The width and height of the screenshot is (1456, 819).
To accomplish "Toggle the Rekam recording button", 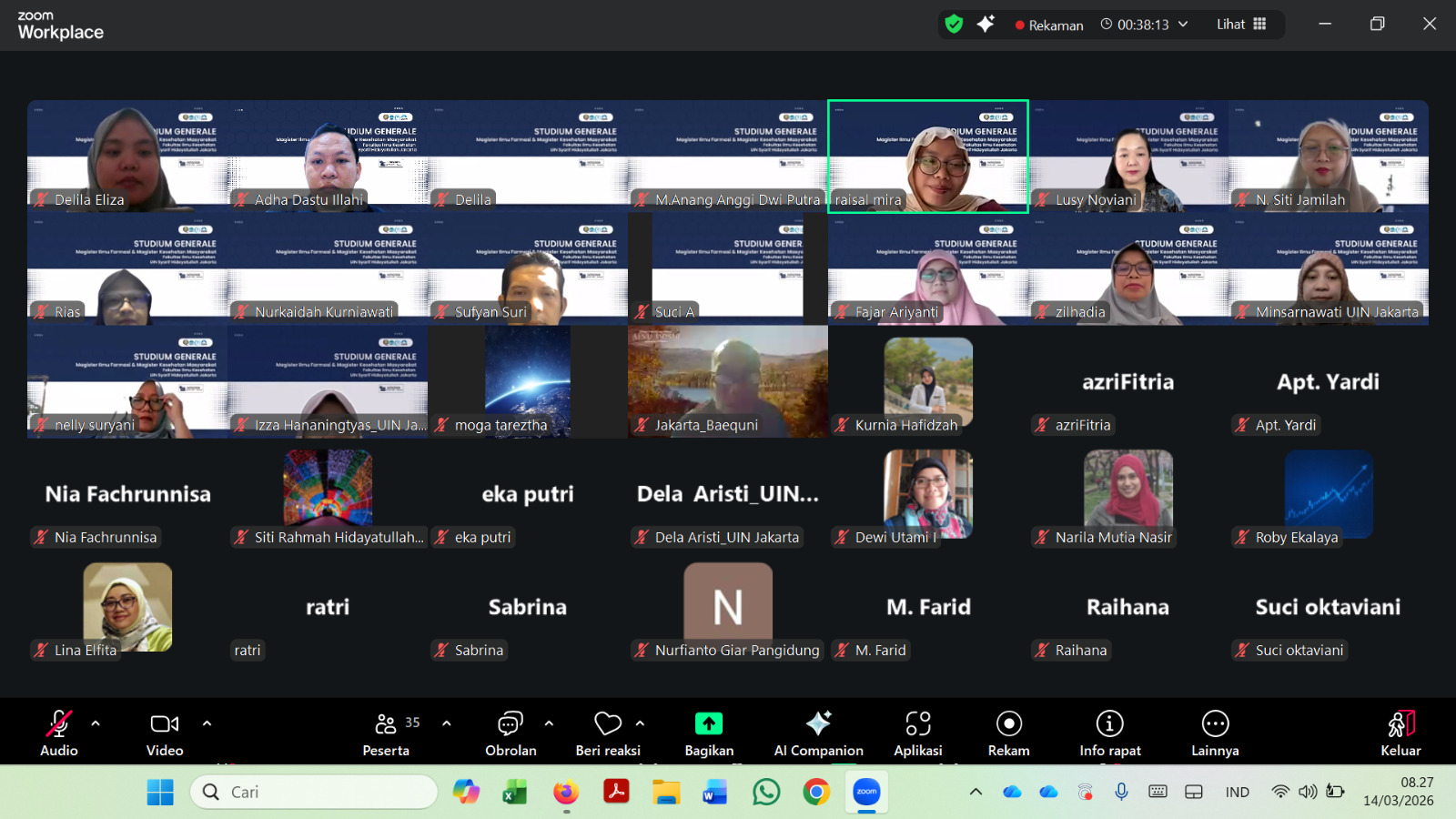I will click(x=1008, y=724).
